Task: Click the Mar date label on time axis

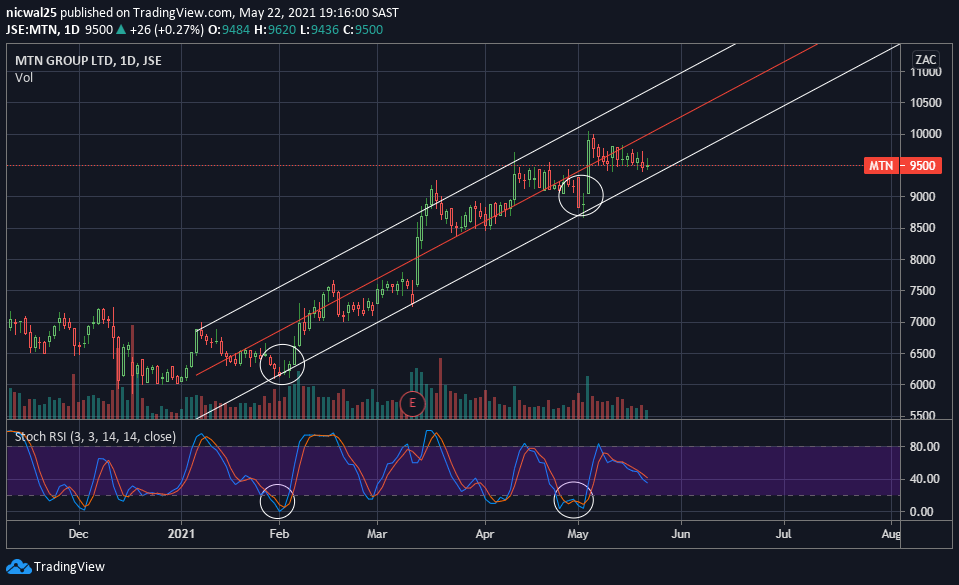Action: (377, 534)
